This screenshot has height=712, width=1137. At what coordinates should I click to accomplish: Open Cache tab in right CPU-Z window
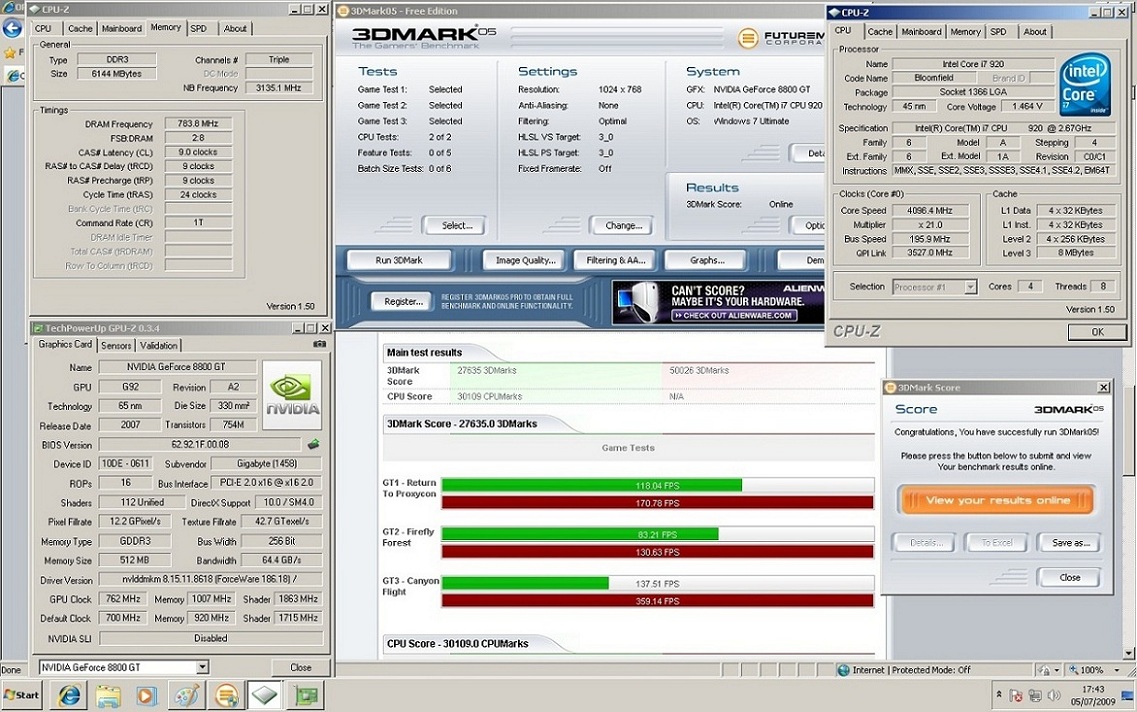tap(880, 32)
